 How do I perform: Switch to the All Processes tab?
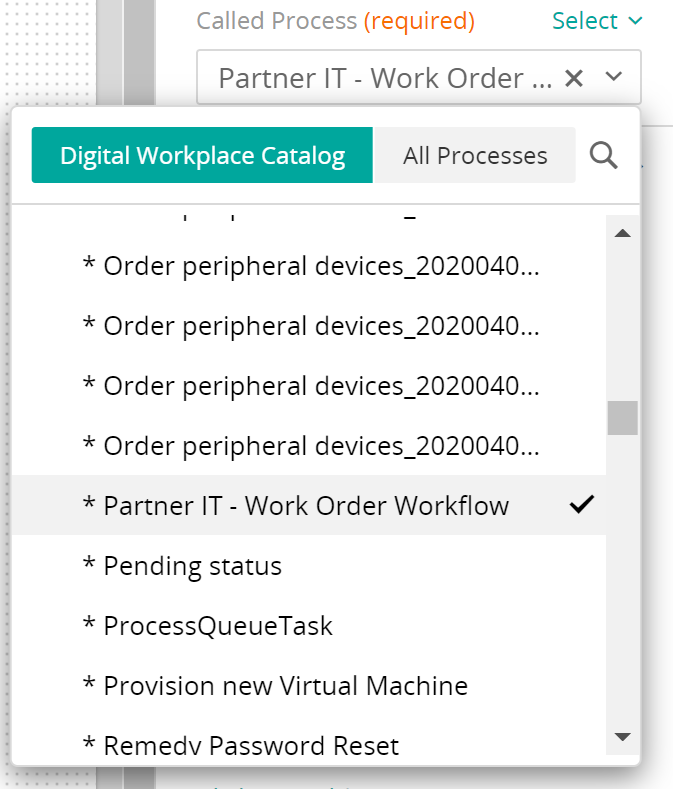[x=475, y=155]
